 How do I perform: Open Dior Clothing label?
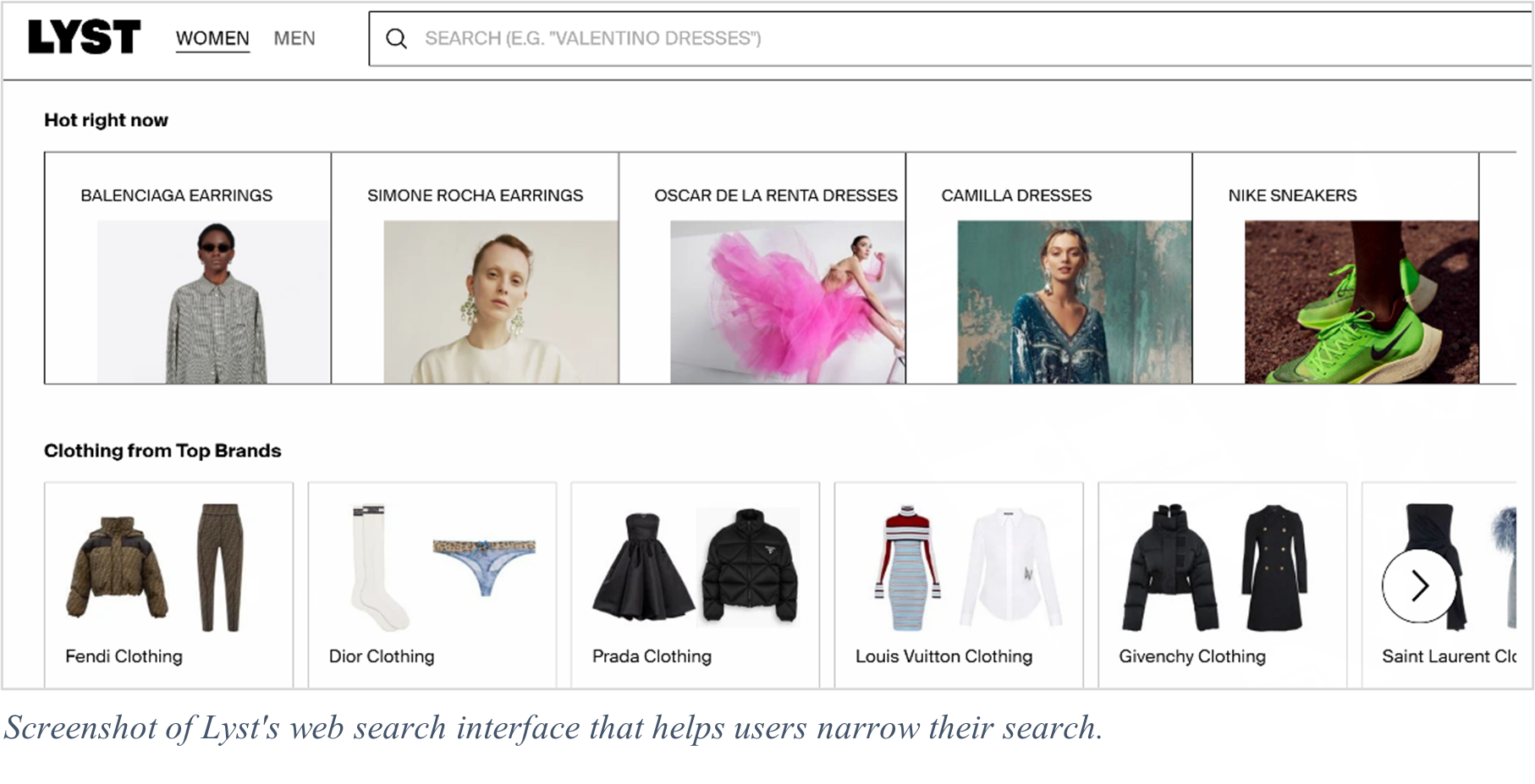382,656
